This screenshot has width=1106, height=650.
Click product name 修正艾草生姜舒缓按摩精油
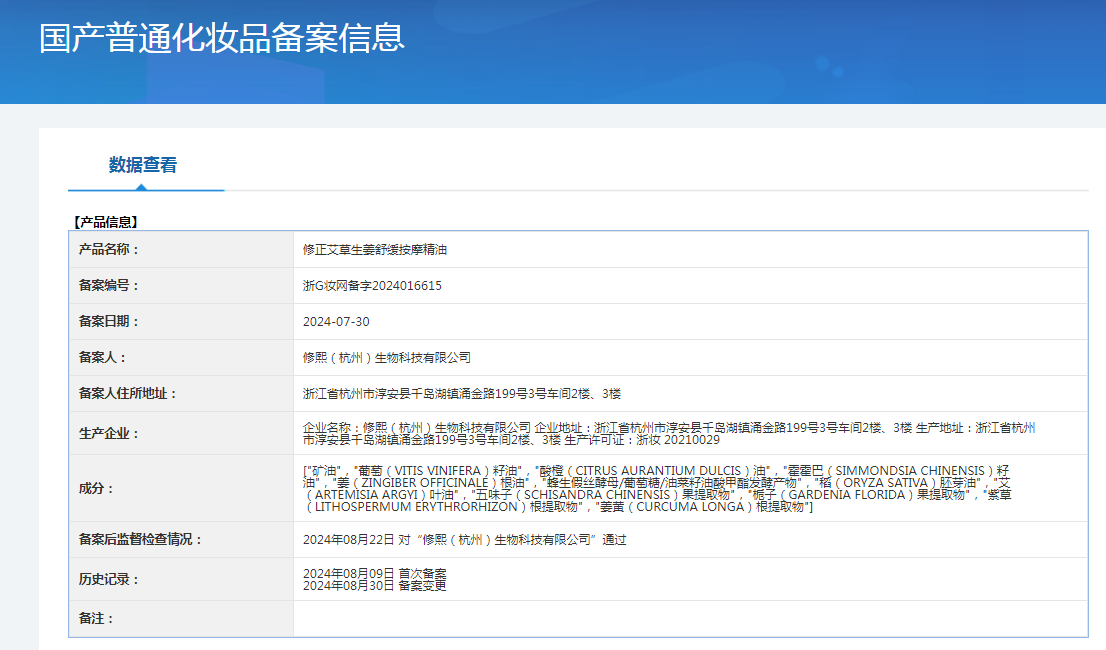(375, 250)
